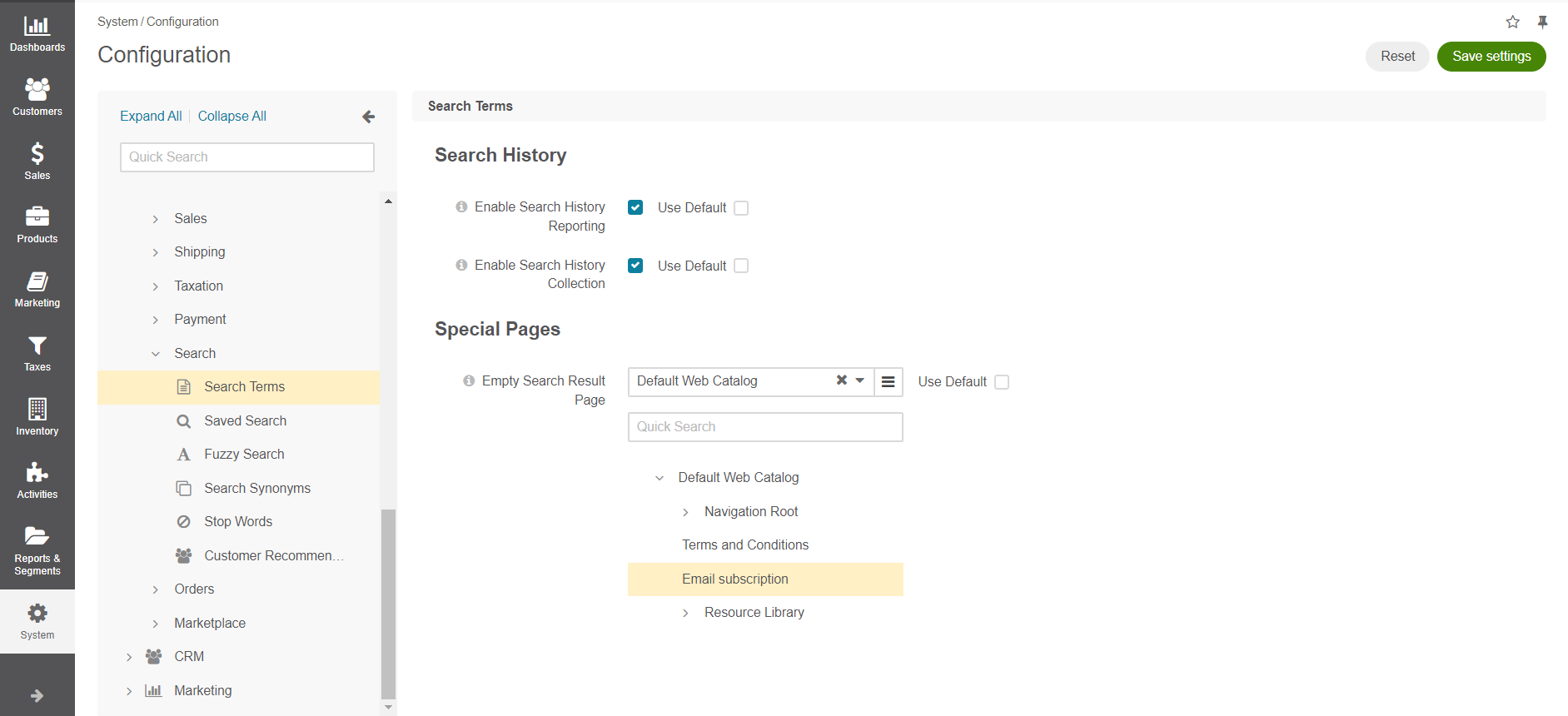Expand Resource Library node chevron
Viewport: 1568px width, 716px height.
coord(685,613)
